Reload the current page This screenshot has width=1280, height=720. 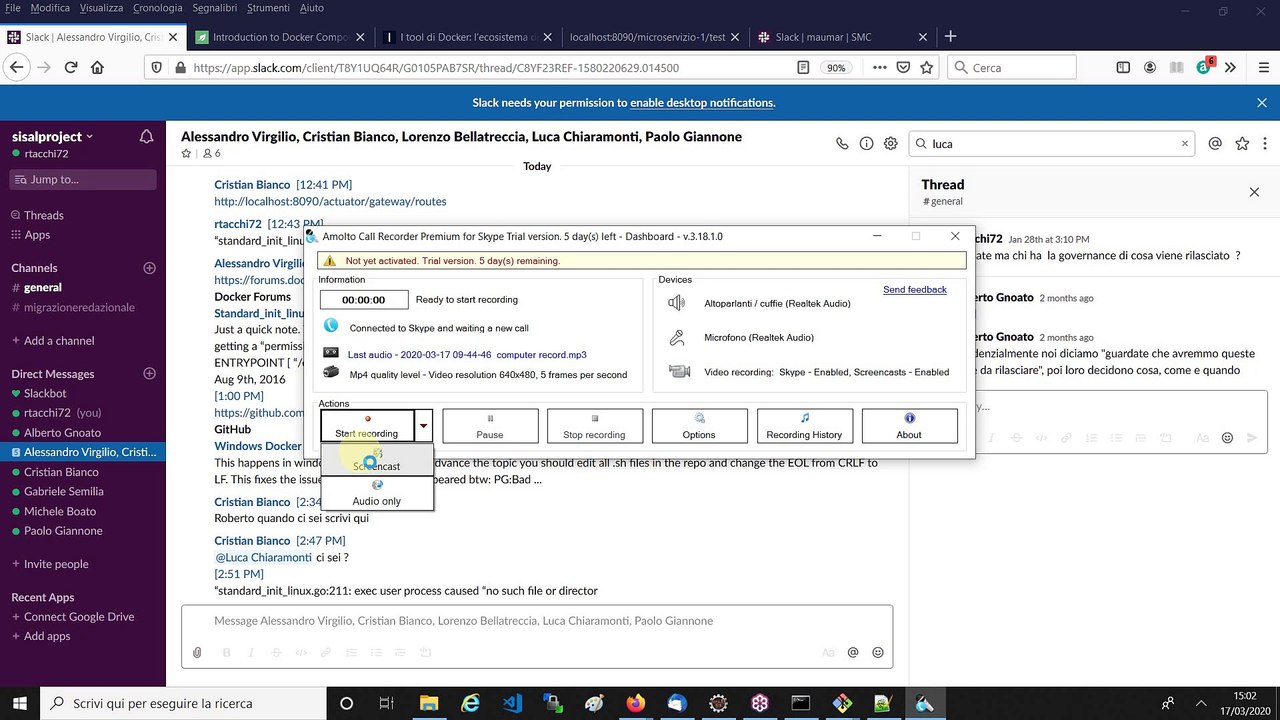click(71, 68)
